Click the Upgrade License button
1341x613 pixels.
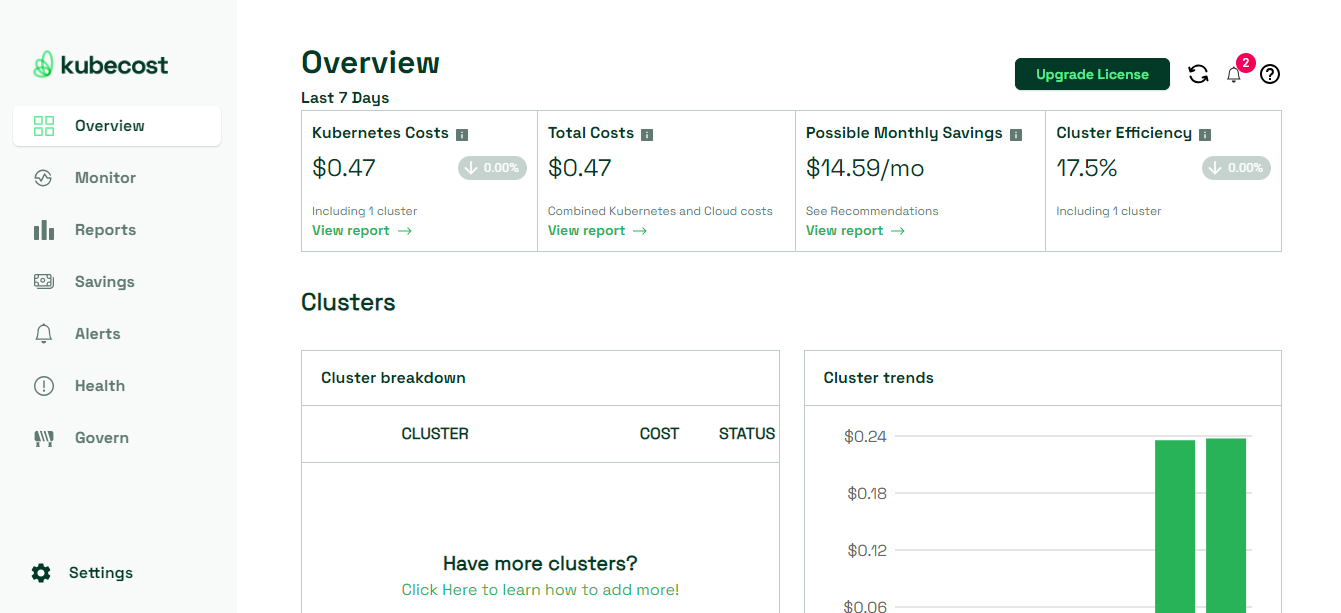[1092, 73]
